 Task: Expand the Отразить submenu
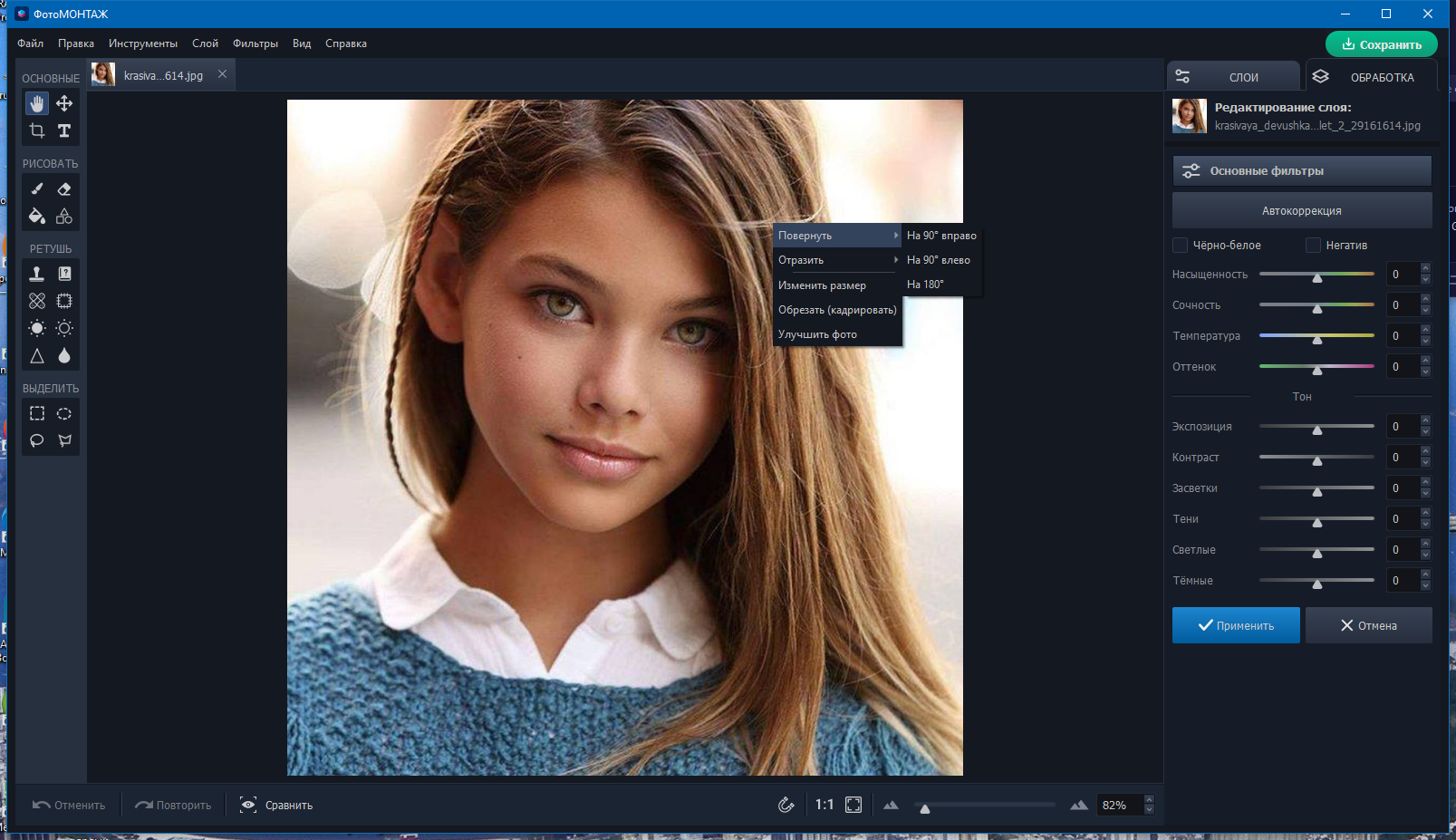coord(838,260)
